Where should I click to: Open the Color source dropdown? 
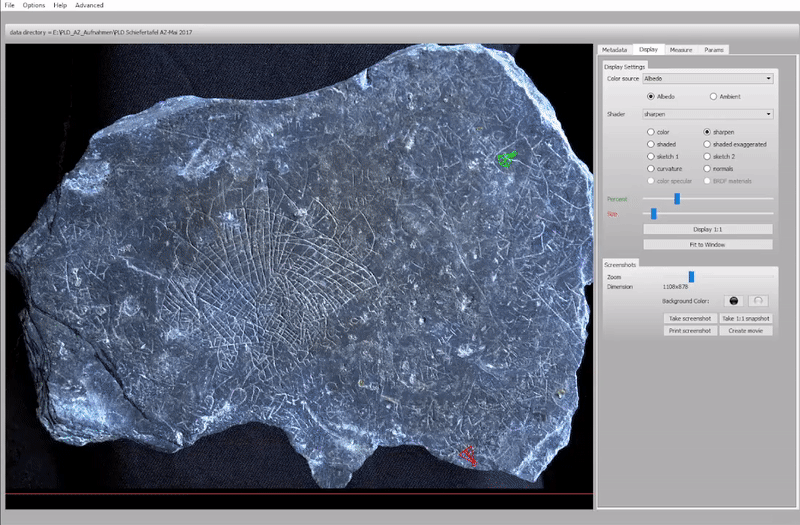[x=708, y=78]
